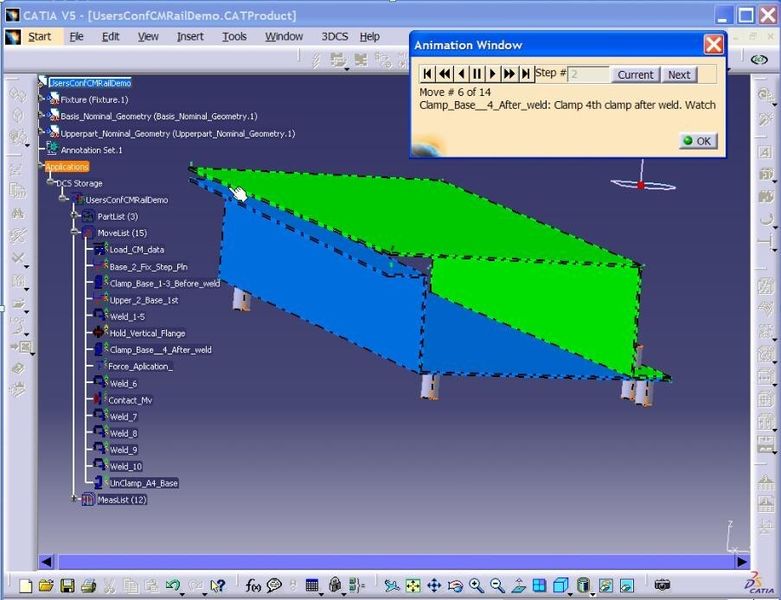Screen dimensions: 781x600
Task: Select the Pan tool icon
Action: [x=434, y=586]
